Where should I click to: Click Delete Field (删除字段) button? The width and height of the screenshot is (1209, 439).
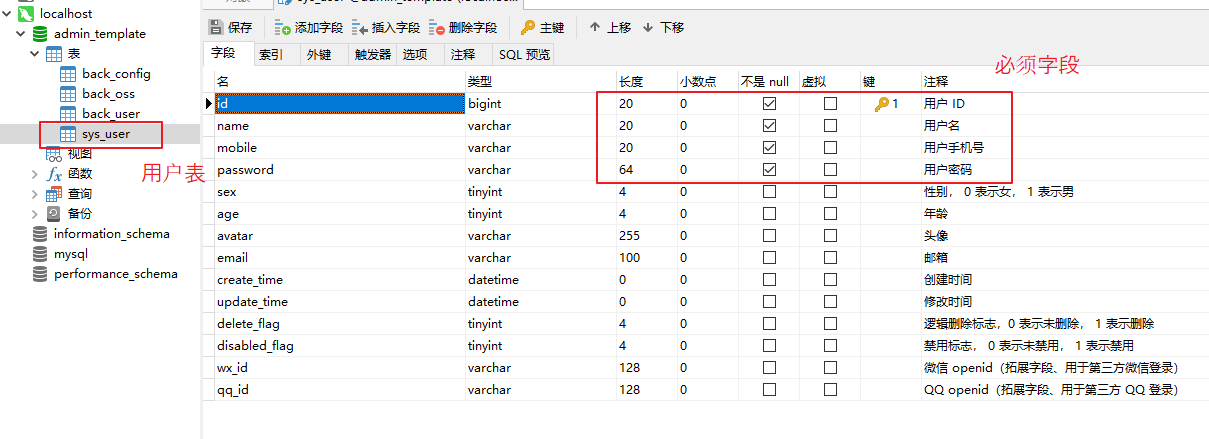pyautogui.click(x=462, y=28)
